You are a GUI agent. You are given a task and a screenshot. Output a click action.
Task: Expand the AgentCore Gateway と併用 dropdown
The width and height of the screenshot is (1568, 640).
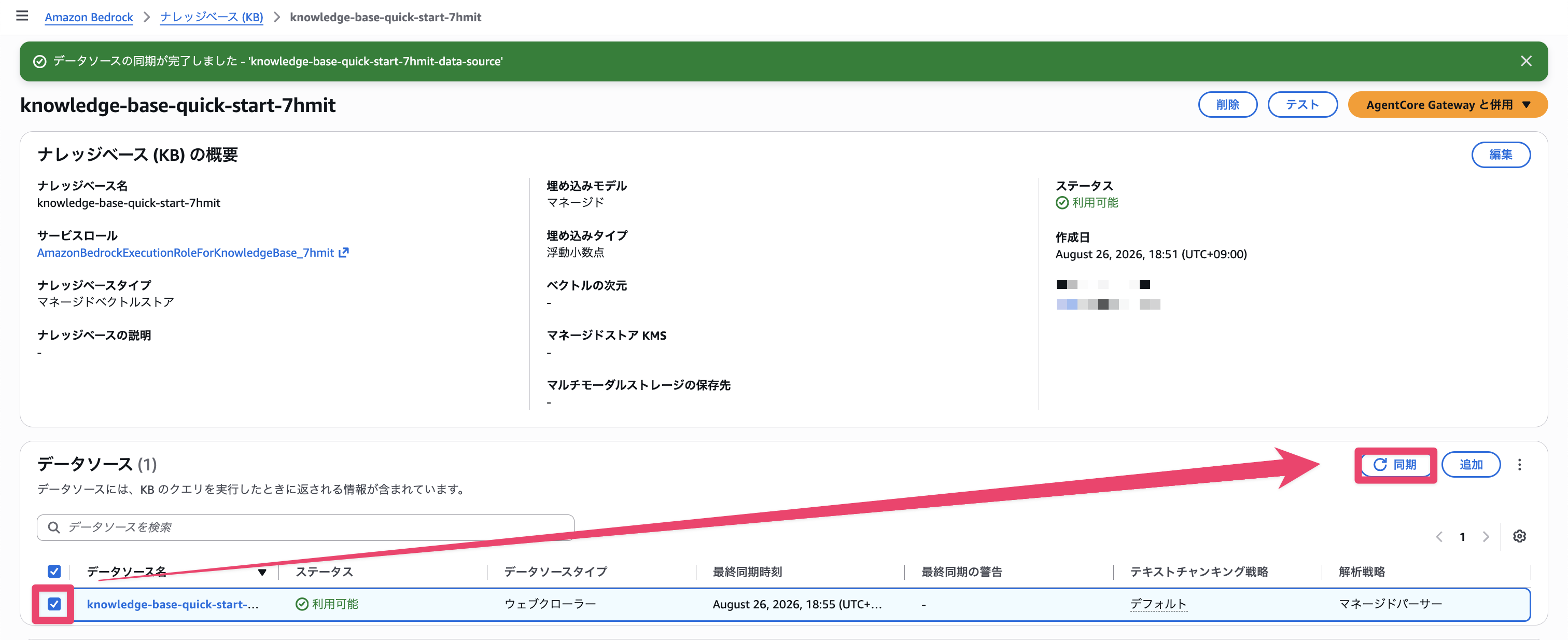[1448, 105]
